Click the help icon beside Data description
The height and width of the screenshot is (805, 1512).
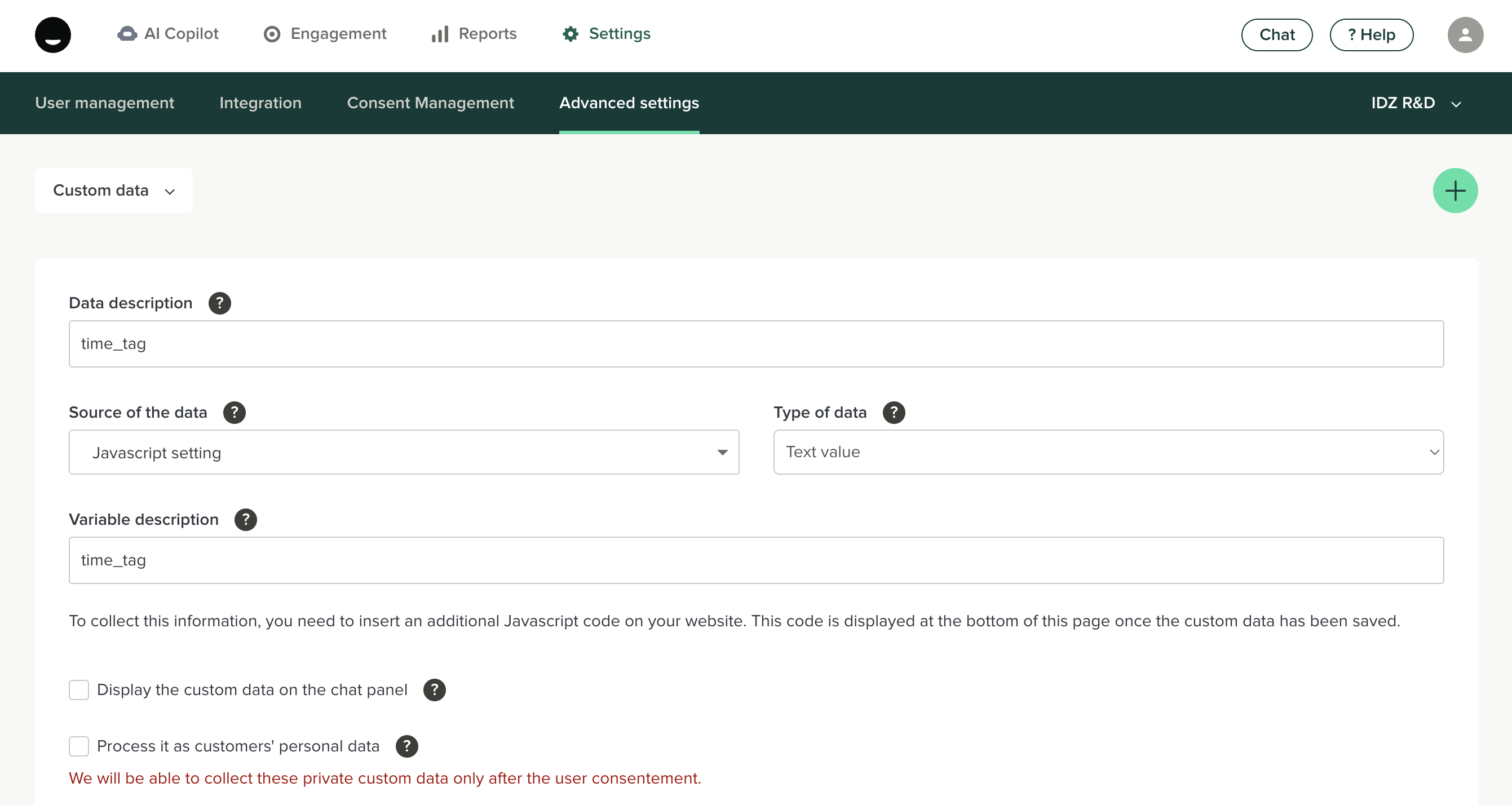tap(219, 303)
